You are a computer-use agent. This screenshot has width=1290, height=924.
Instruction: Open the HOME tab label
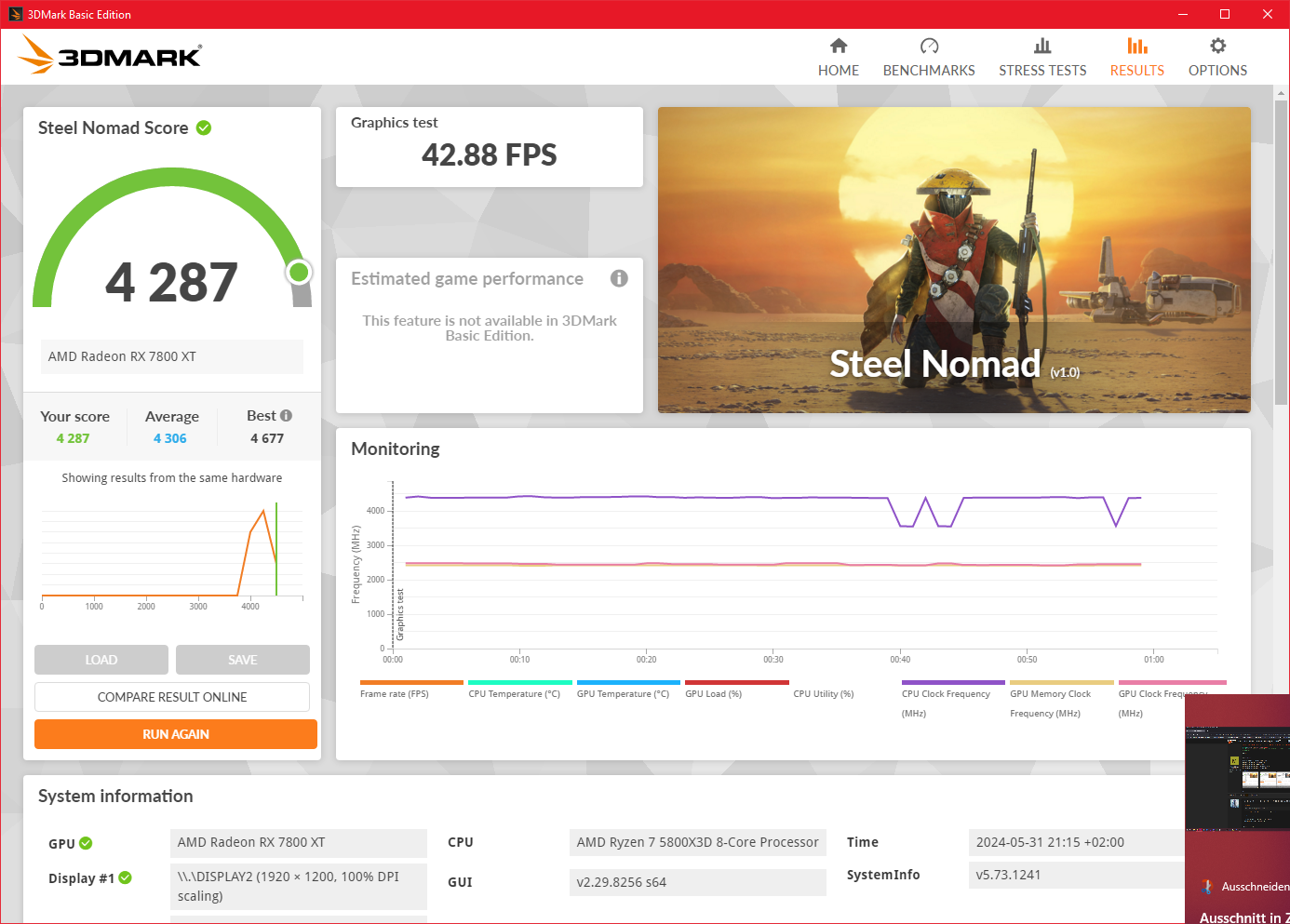[839, 71]
